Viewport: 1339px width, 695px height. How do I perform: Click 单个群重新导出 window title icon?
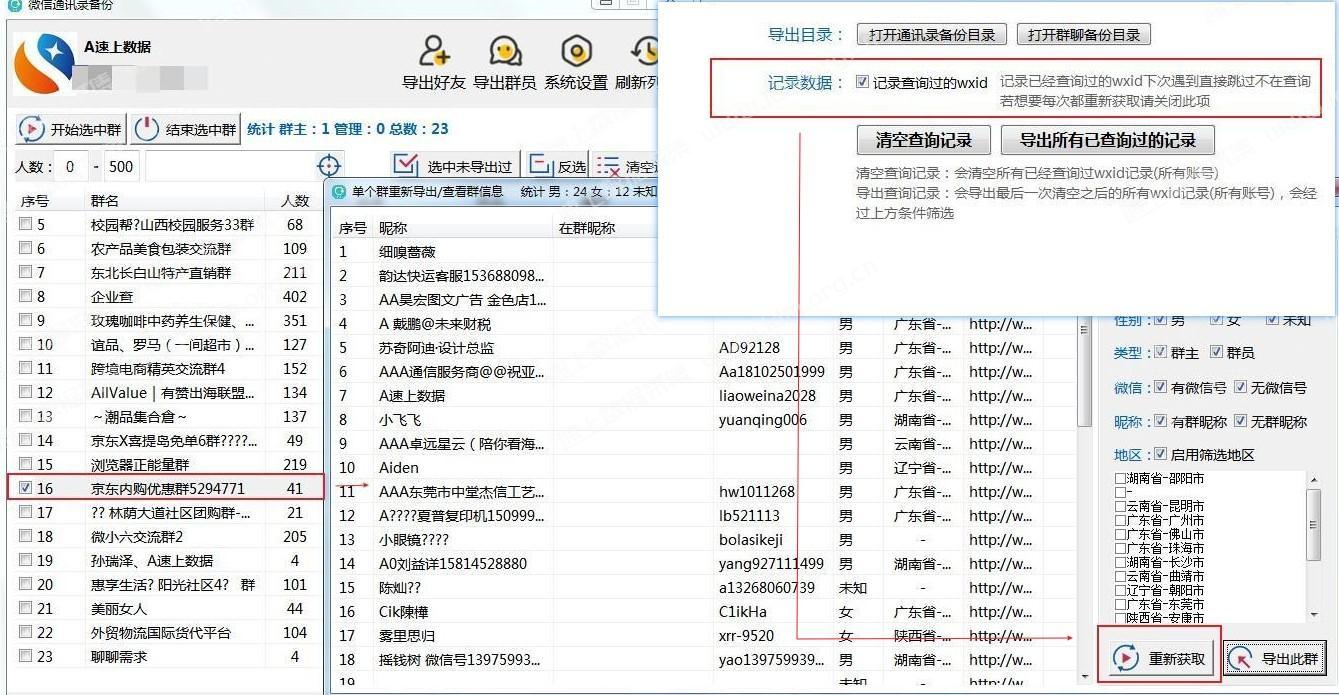(339, 191)
